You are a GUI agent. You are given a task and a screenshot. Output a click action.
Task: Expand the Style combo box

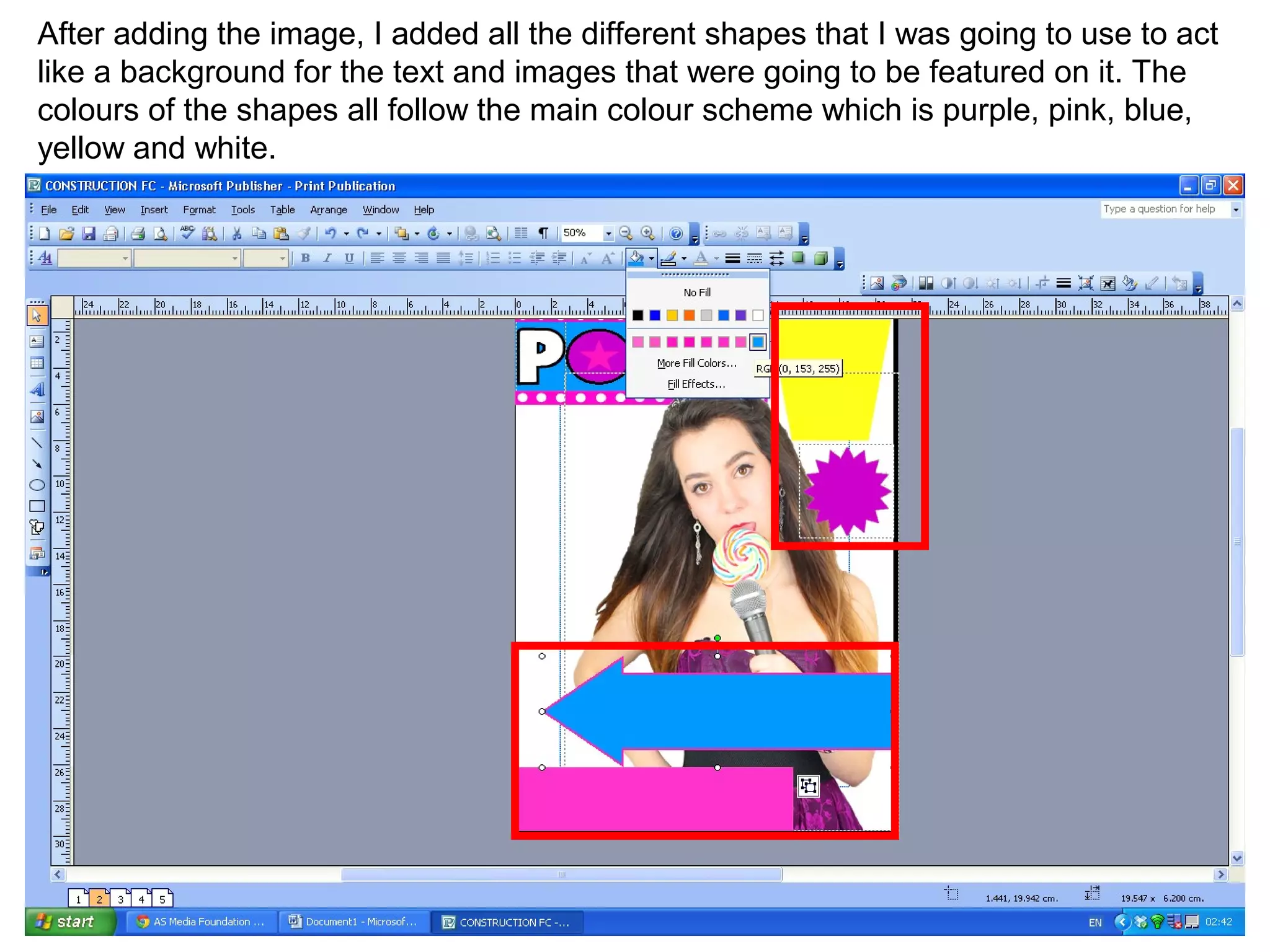coord(125,258)
